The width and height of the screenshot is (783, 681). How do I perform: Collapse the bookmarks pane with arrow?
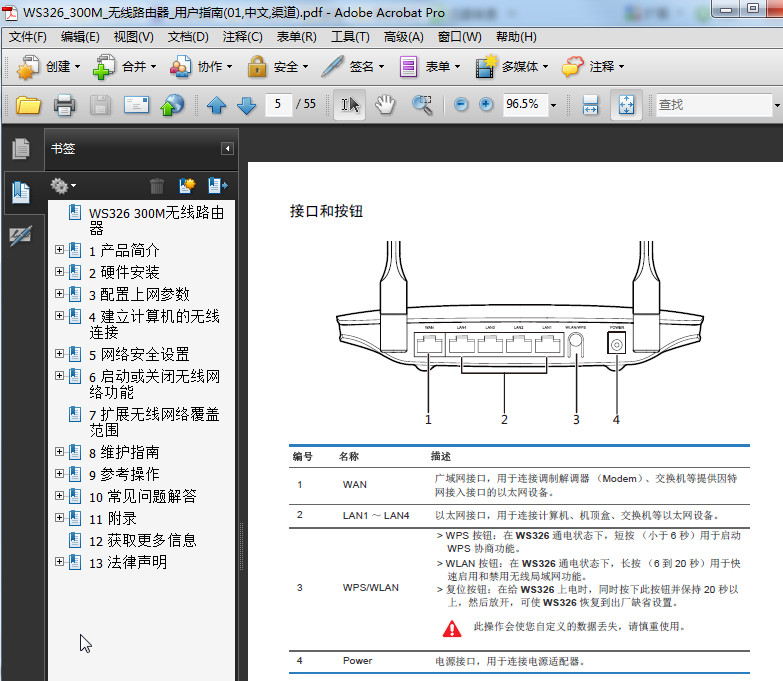227,148
